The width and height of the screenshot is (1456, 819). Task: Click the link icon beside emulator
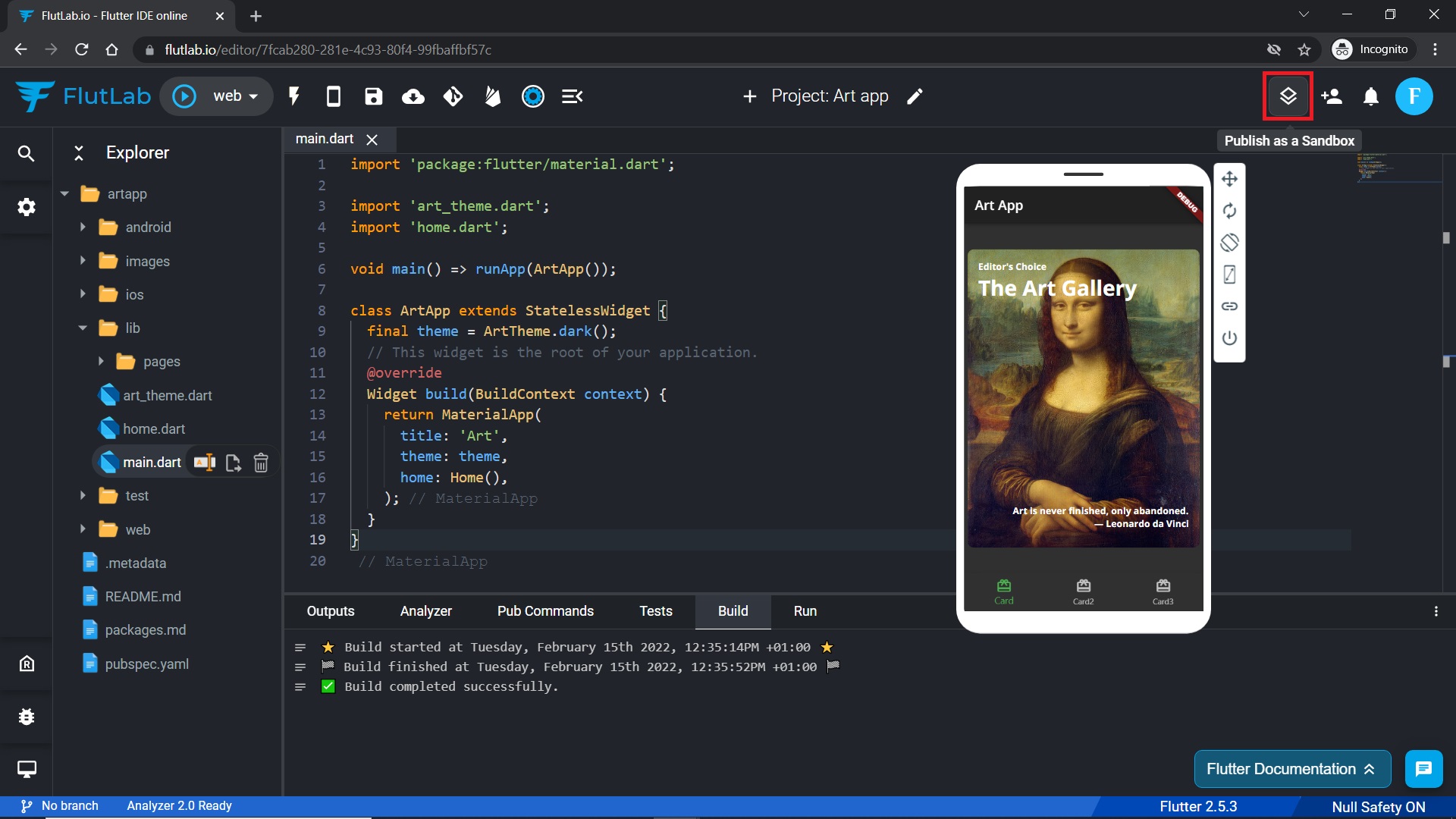(1229, 306)
